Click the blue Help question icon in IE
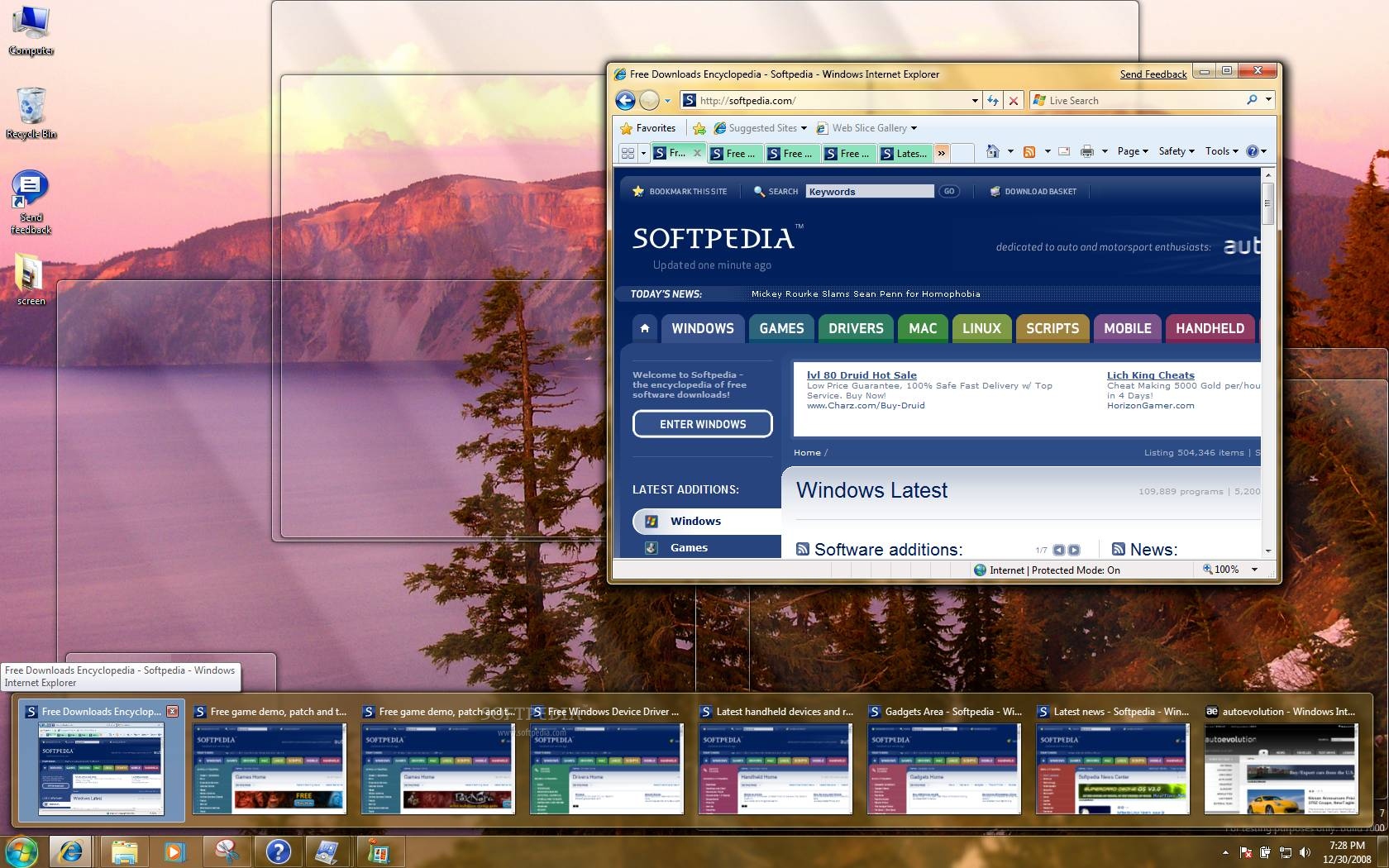Viewport: 1389px width, 868px height. click(x=1252, y=151)
